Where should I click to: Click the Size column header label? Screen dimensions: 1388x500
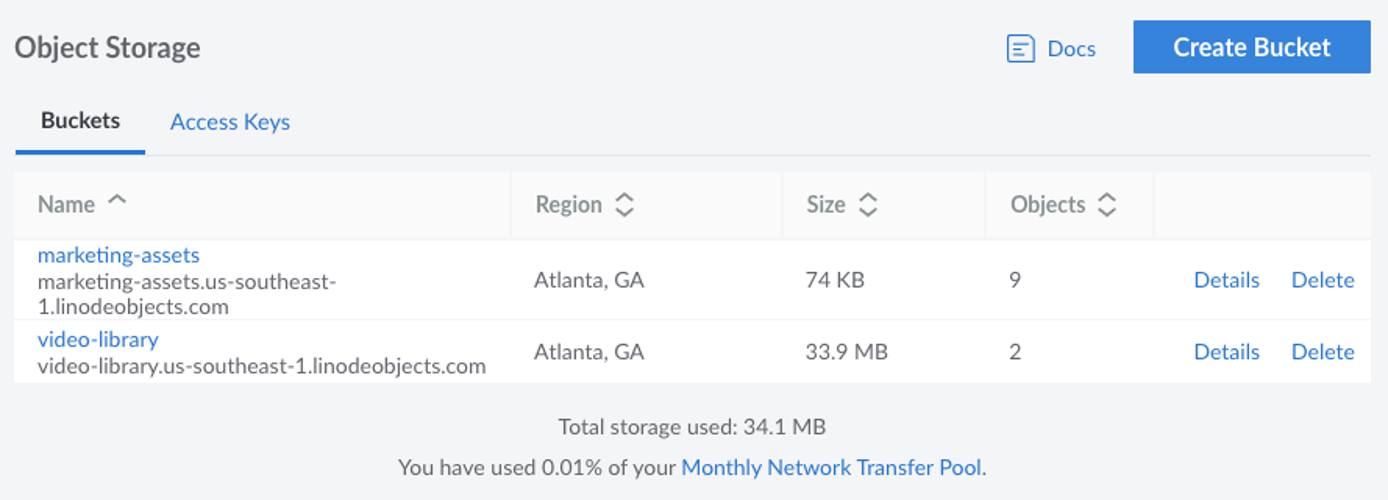[825, 205]
